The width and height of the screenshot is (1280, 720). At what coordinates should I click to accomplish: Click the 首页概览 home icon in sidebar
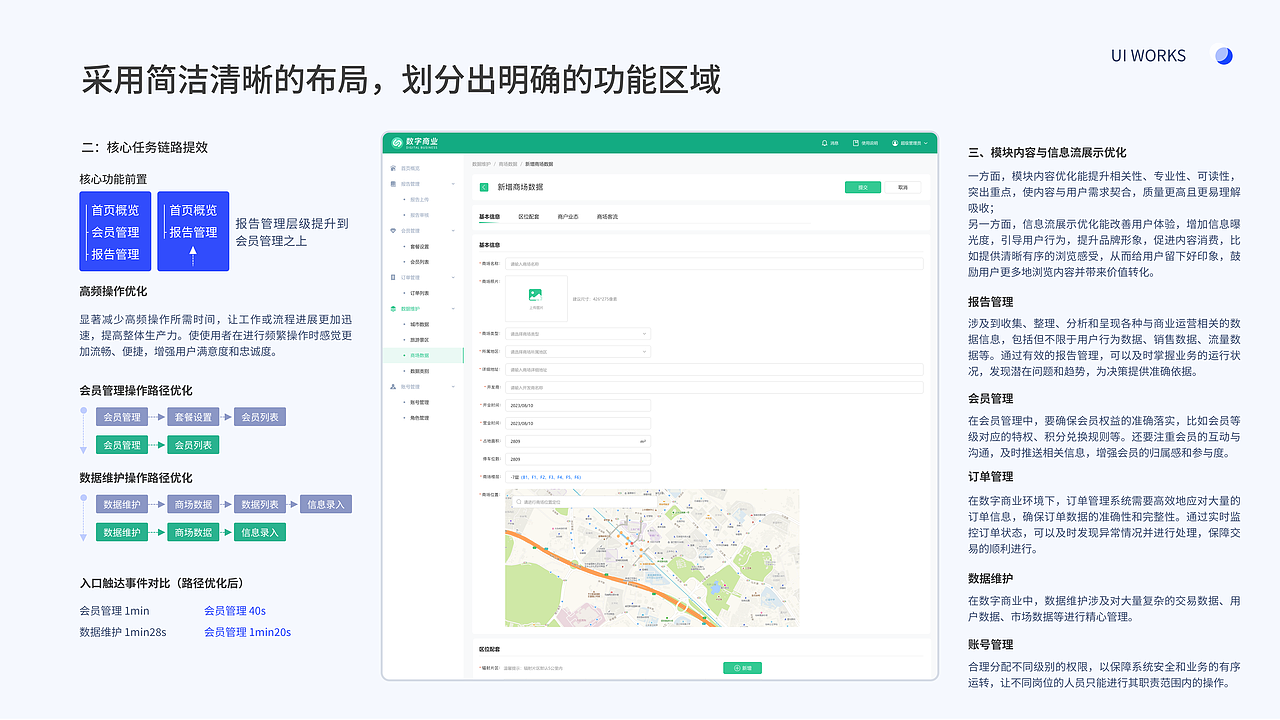click(x=393, y=168)
